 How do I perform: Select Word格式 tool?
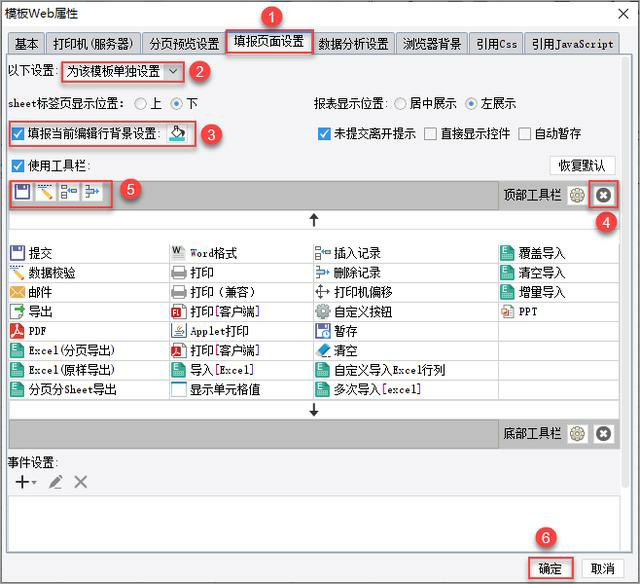204,253
